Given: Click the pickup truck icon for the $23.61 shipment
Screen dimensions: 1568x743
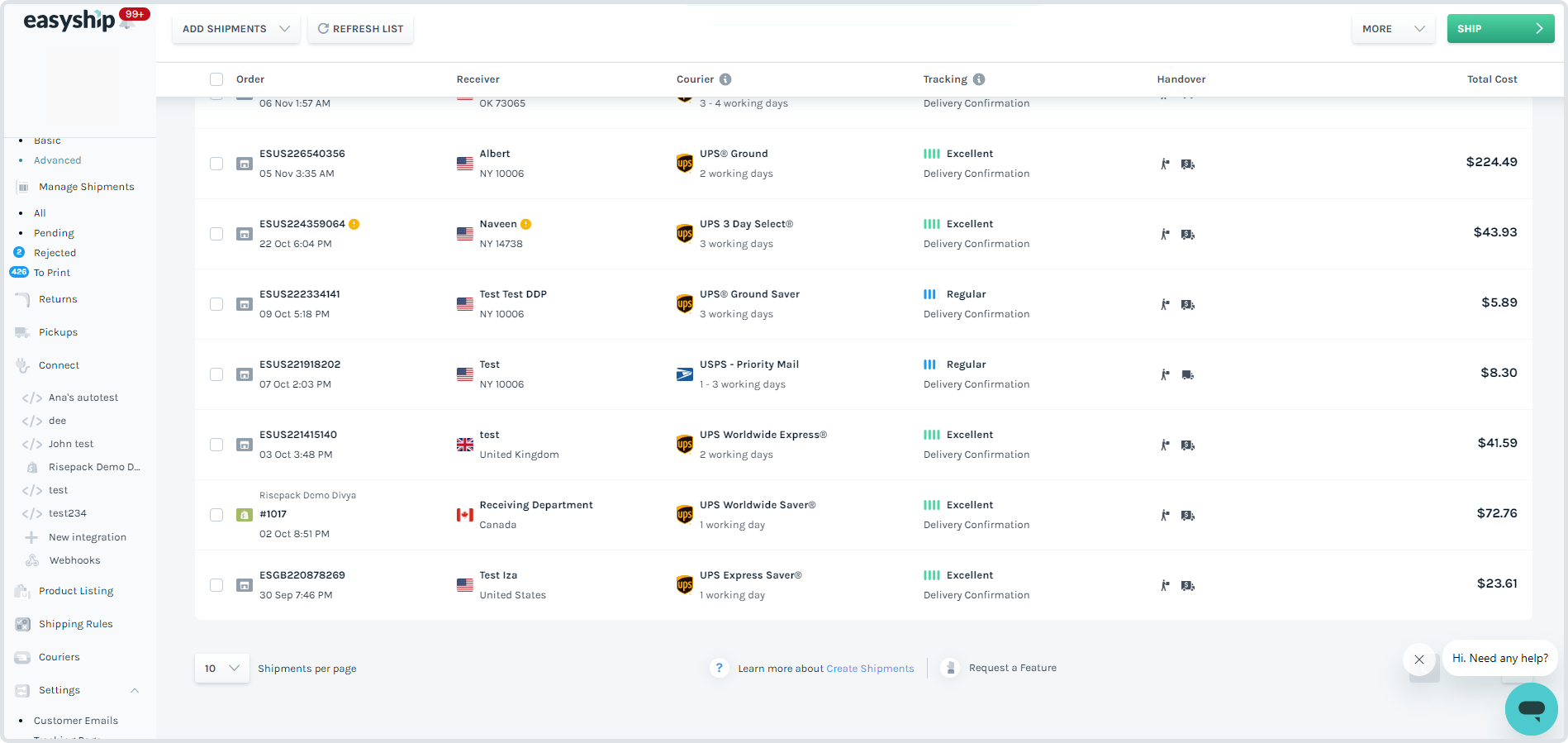Looking at the screenshot, I should [1188, 585].
